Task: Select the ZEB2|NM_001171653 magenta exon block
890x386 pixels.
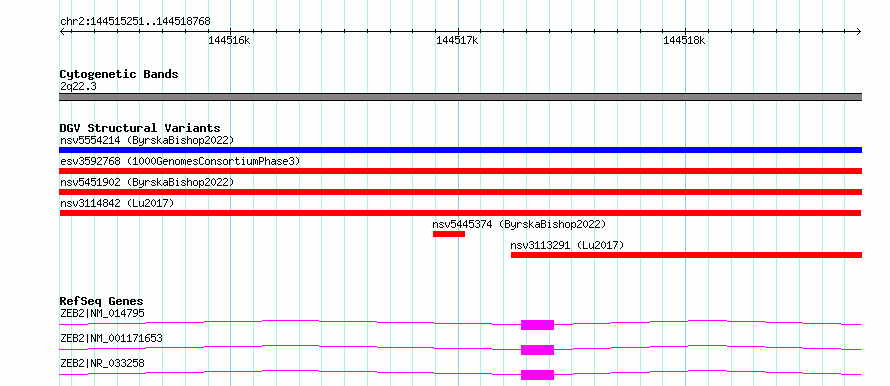Action: coord(538,350)
